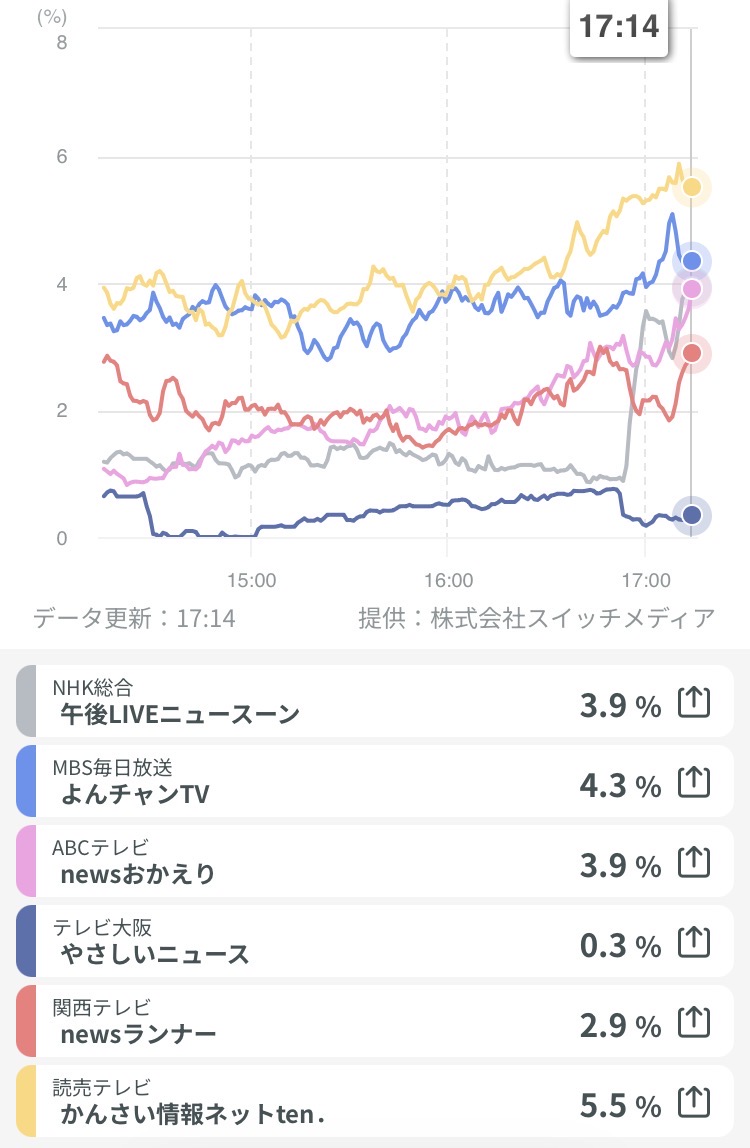Share the newsランナー rating
Viewport: 750px width, 1148px height.
(694, 1023)
